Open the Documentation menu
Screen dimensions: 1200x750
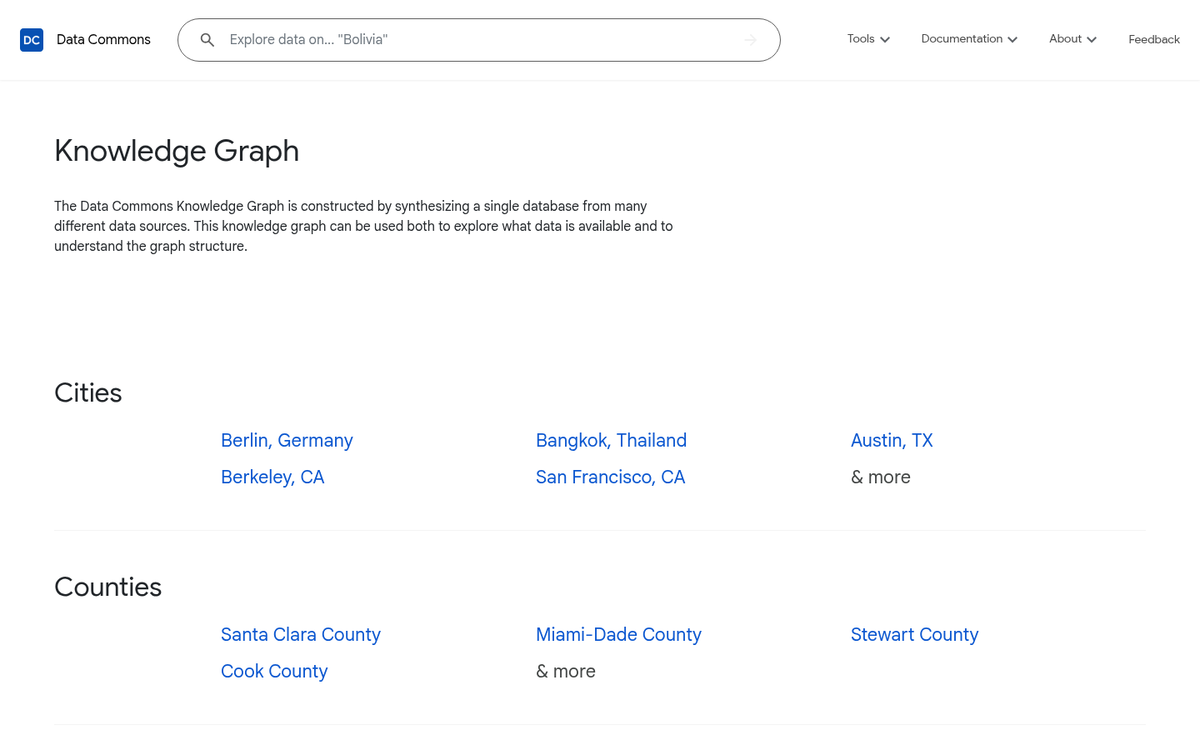969,39
